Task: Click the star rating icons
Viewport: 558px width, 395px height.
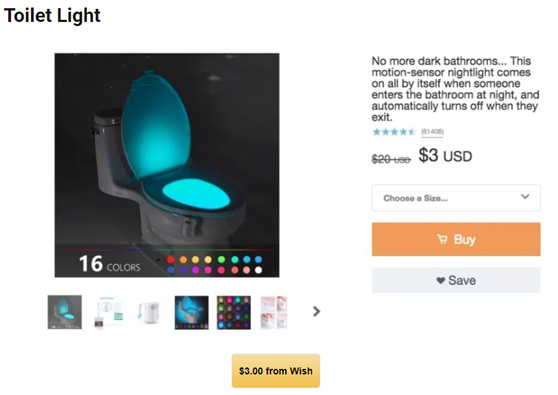Action: [x=394, y=132]
